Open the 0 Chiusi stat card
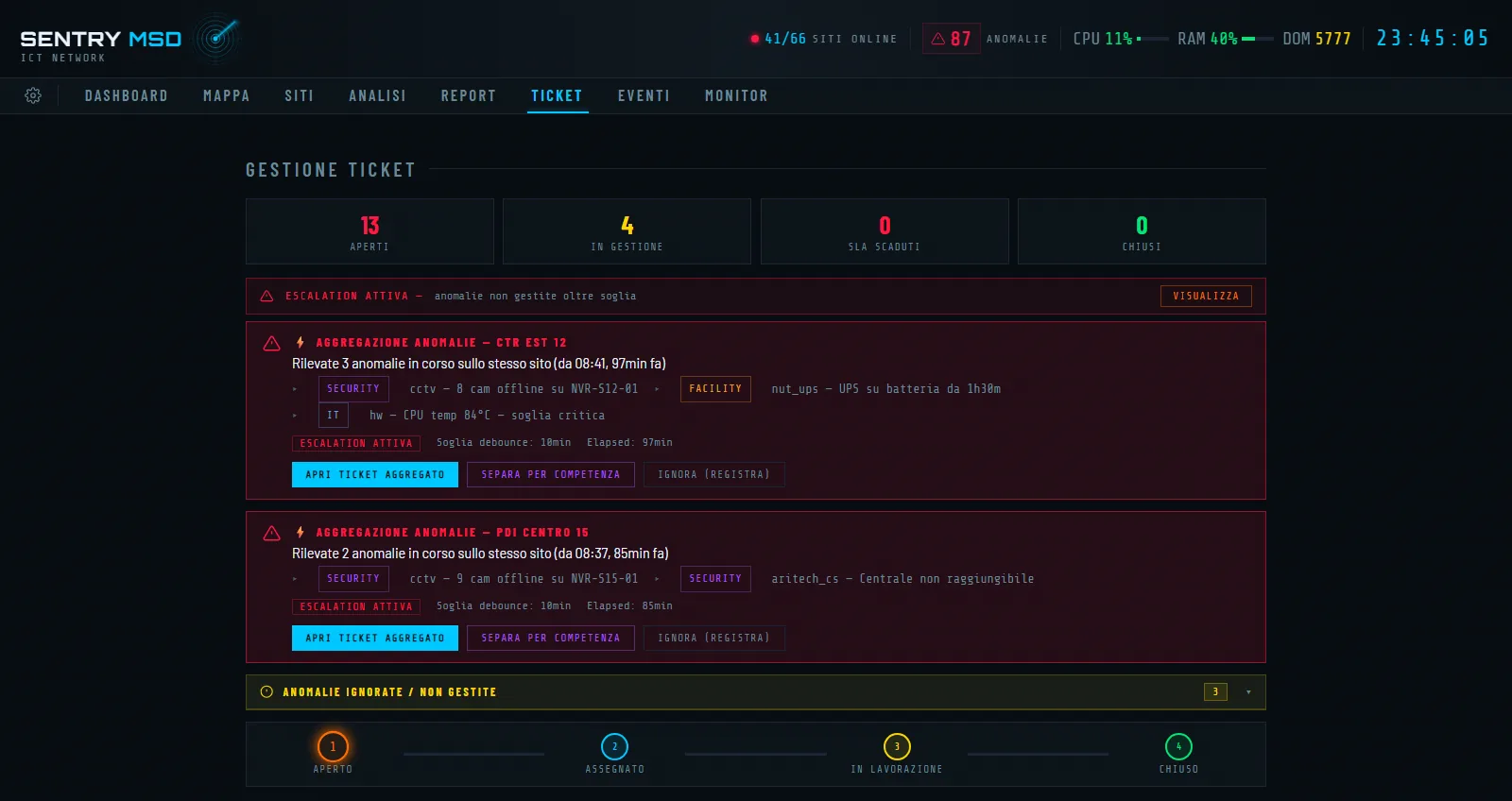The height and width of the screenshot is (801, 1512). coord(1142,231)
